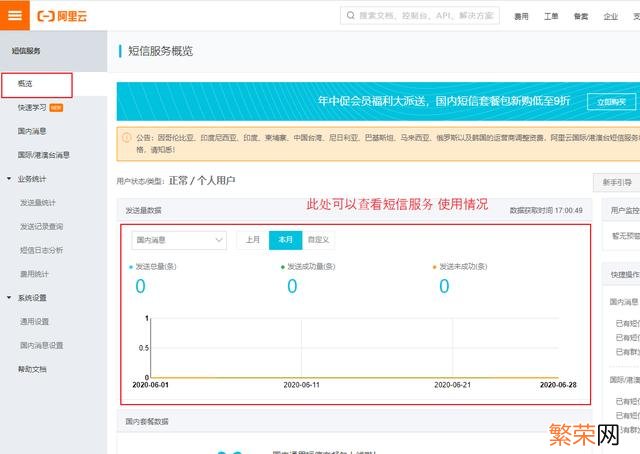Open 国内消息设置 page
Image resolution: width=640 pixels, height=454 pixels.
tap(42, 345)
